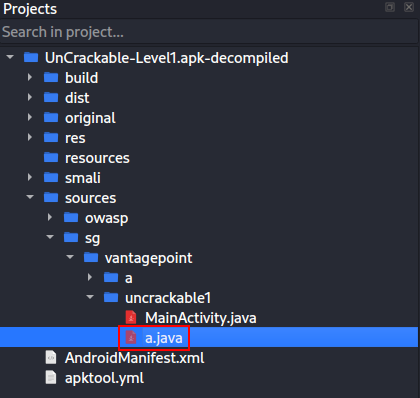The height and width of the screenshot is (398, 420).
Task: Open the 'AndroidManifest.xml' file name
Action: point(135,358)
